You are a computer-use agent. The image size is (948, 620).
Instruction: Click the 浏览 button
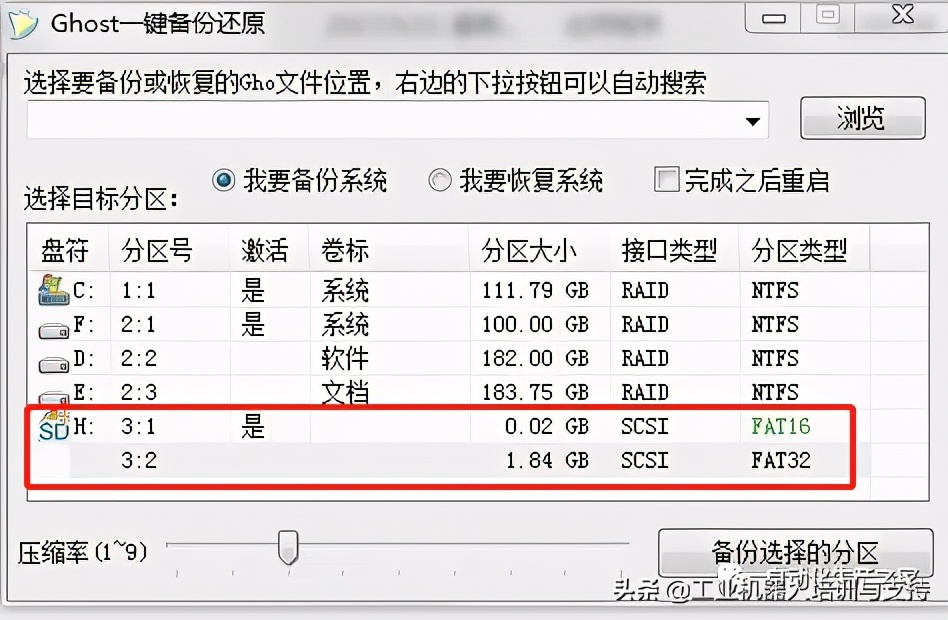tap(861, 118)
